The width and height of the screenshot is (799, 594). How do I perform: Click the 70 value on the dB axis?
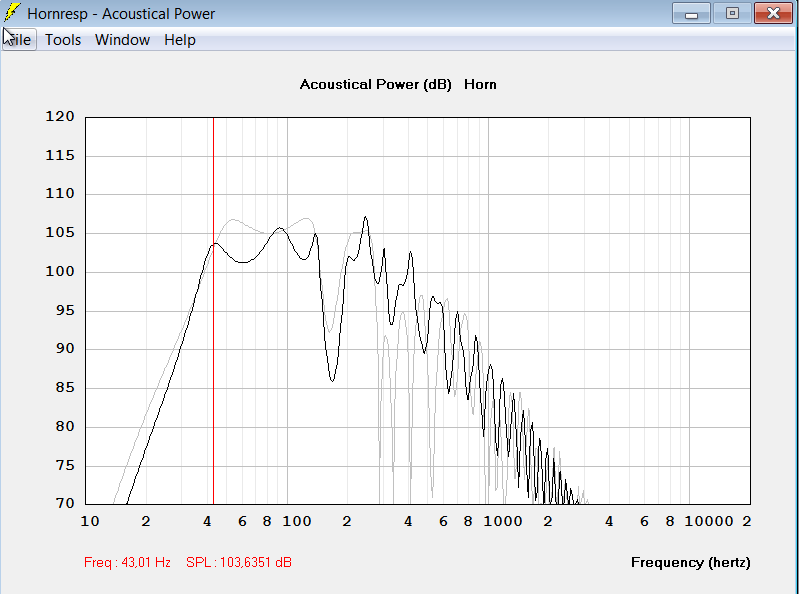65,504
